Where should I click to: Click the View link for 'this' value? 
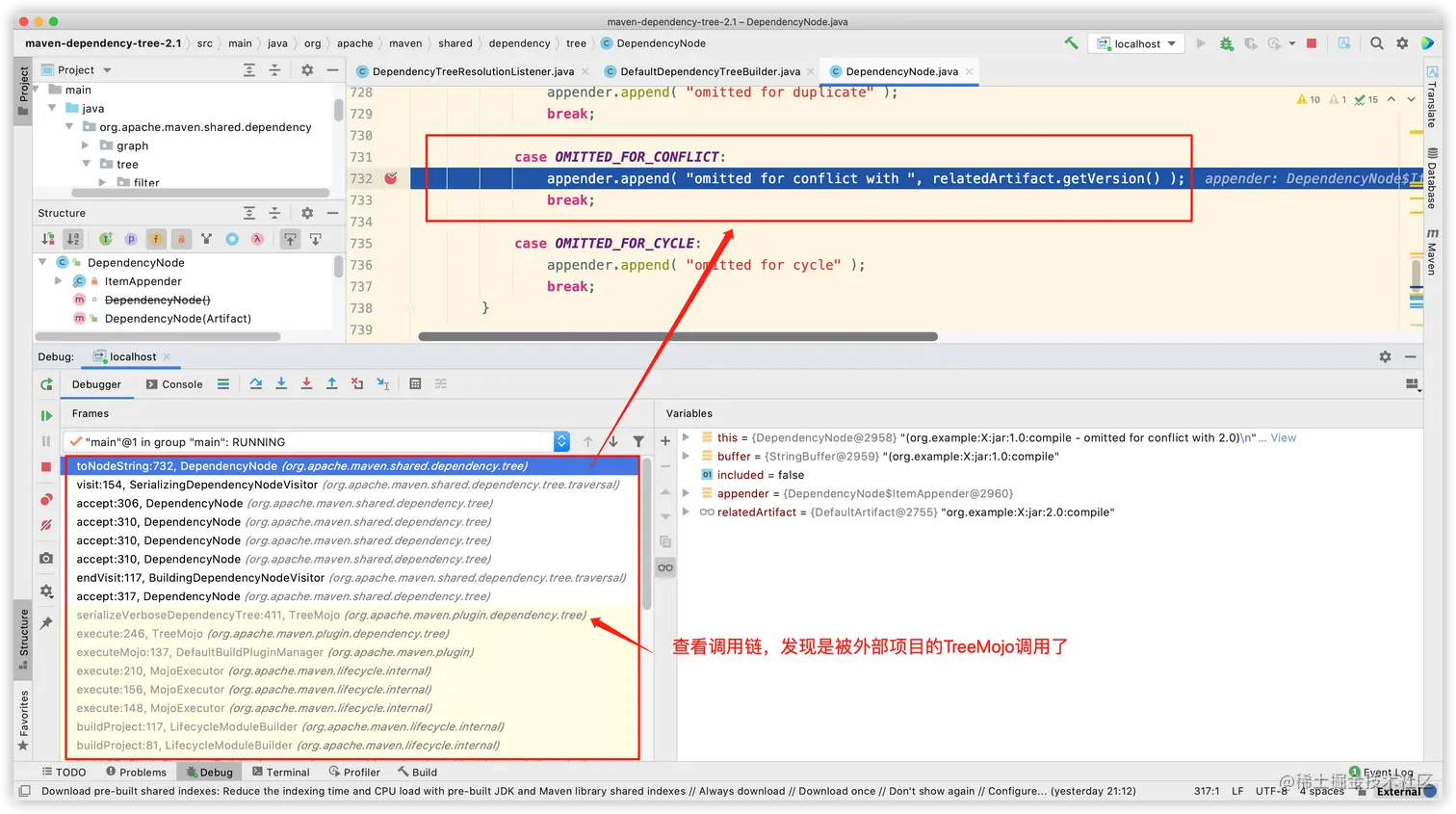pos(1283,437)
